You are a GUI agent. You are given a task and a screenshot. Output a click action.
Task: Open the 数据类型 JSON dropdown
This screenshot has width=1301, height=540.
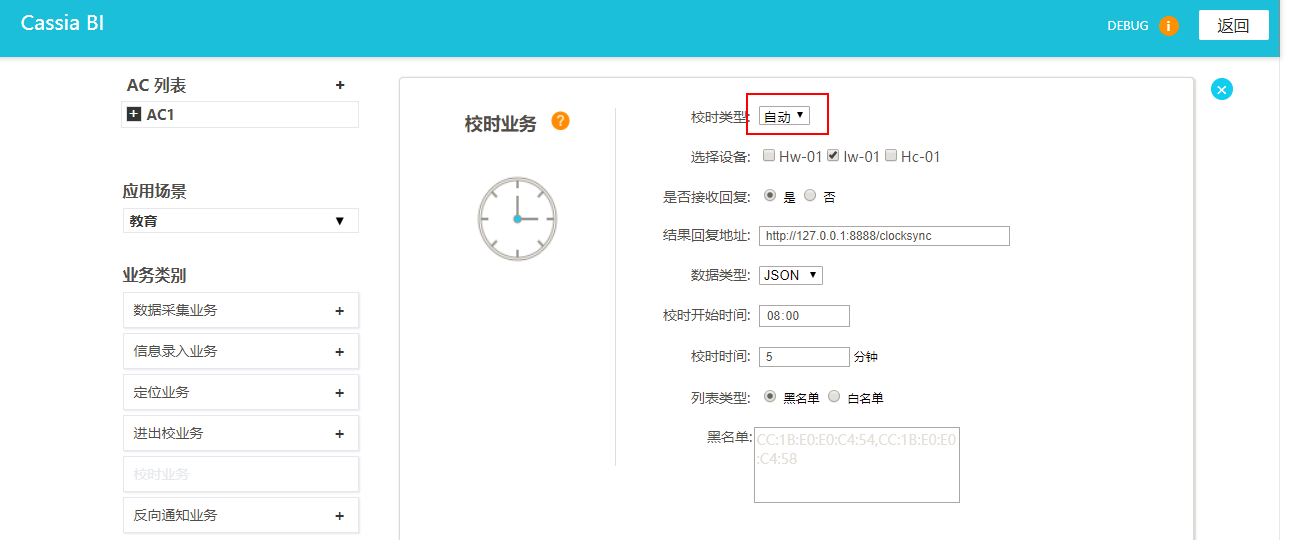(790, 275)
